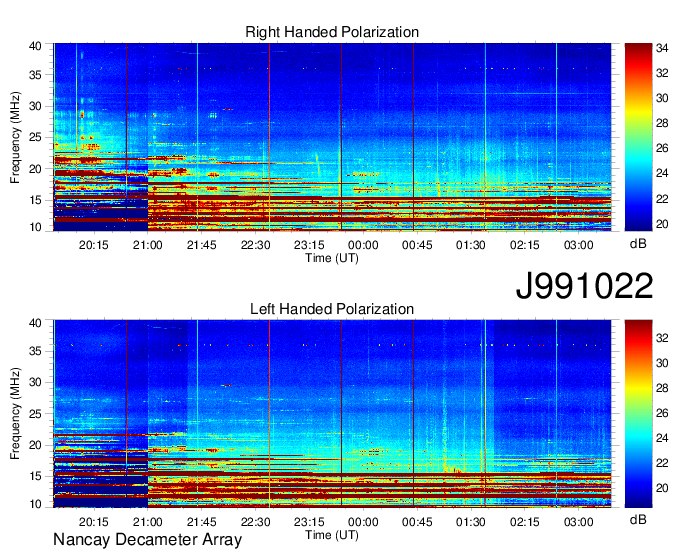Click the bottom plot's "Frequency (MHz)" axis label

click(15, 414)
